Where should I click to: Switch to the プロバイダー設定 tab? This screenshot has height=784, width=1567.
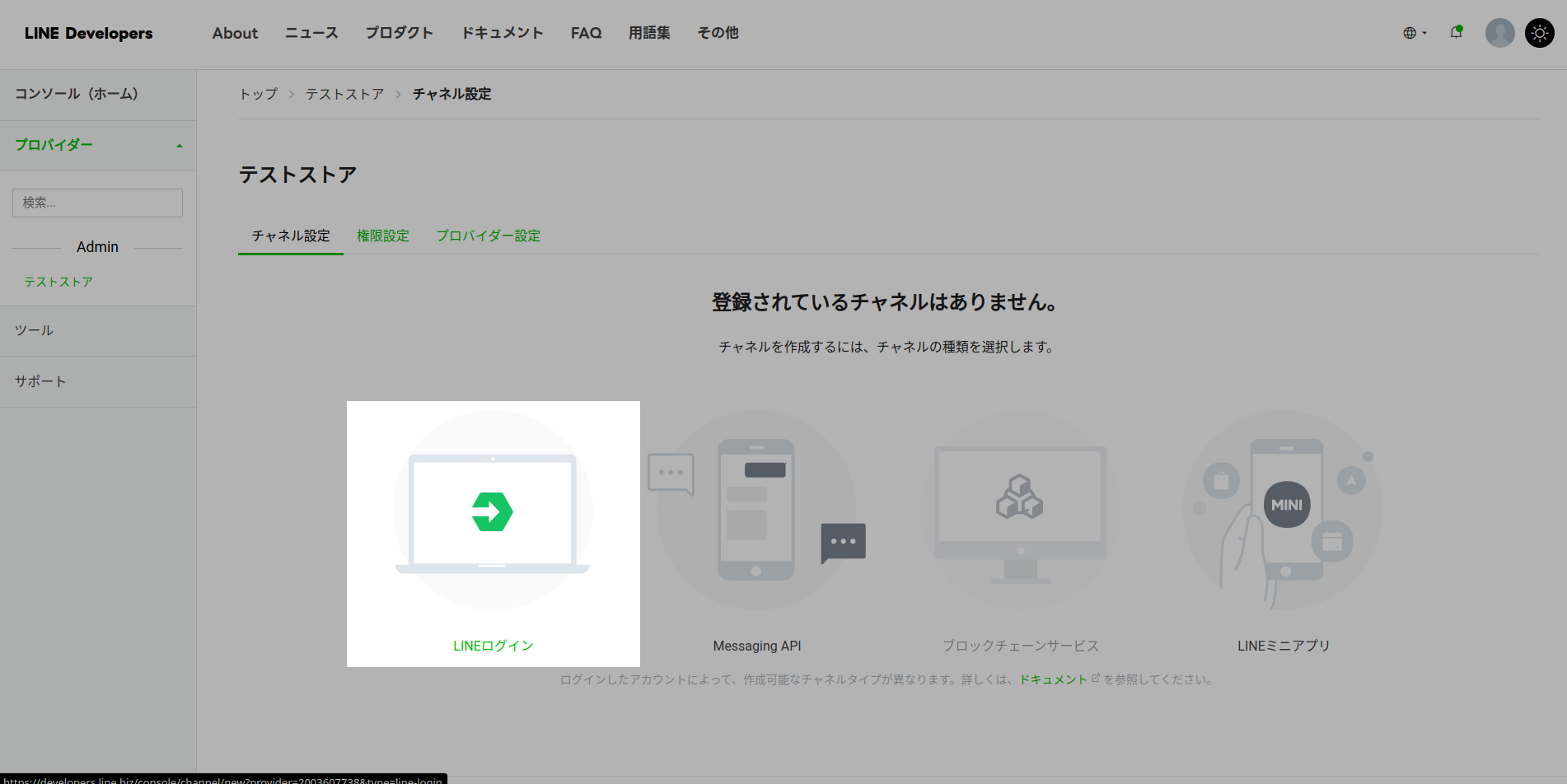(x=489, y=236)
